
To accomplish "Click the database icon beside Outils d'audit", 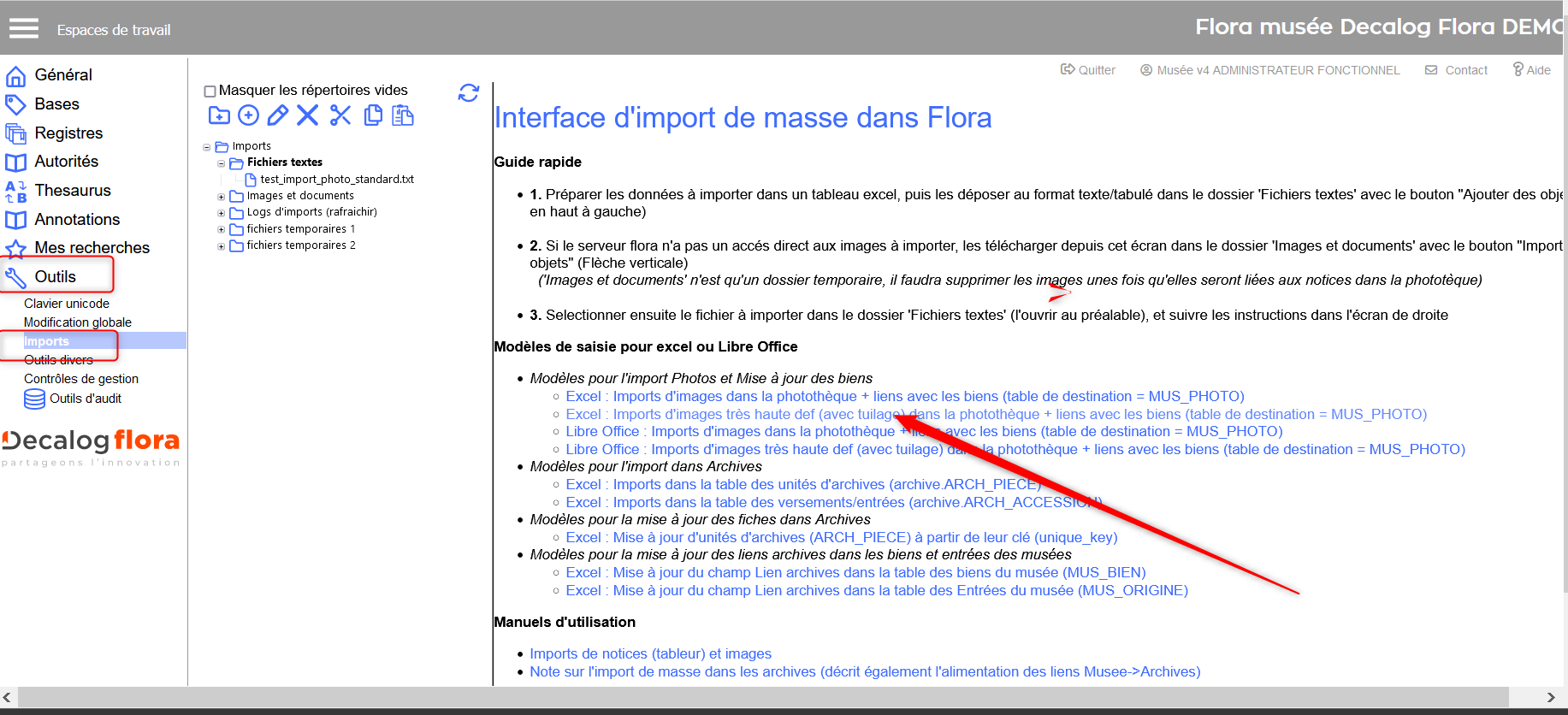I will [34, 399].
